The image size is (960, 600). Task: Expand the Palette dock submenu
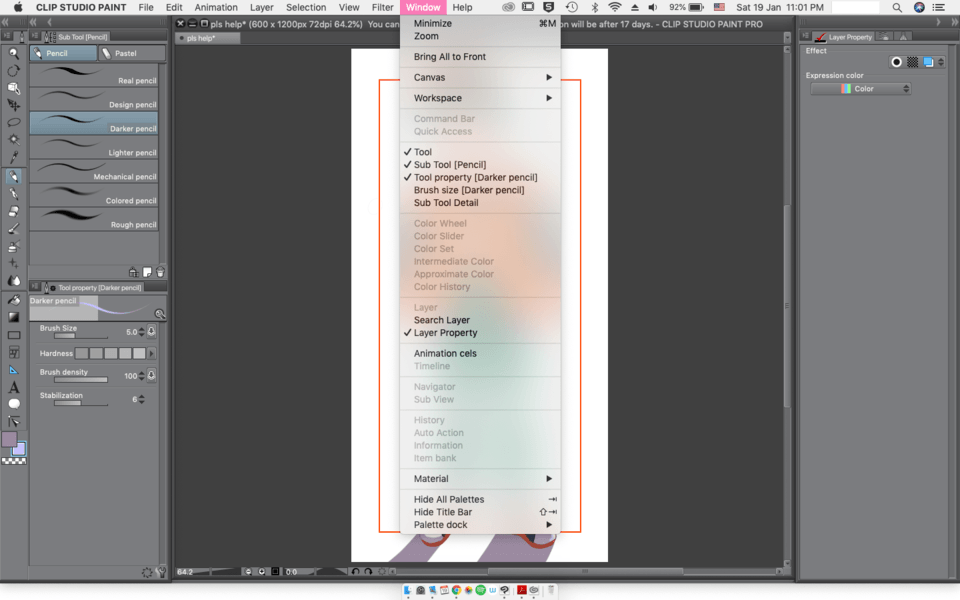480,525
